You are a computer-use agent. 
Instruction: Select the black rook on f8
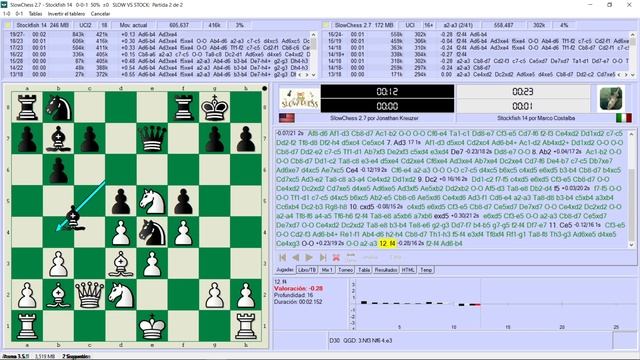(x=183, y=107)
